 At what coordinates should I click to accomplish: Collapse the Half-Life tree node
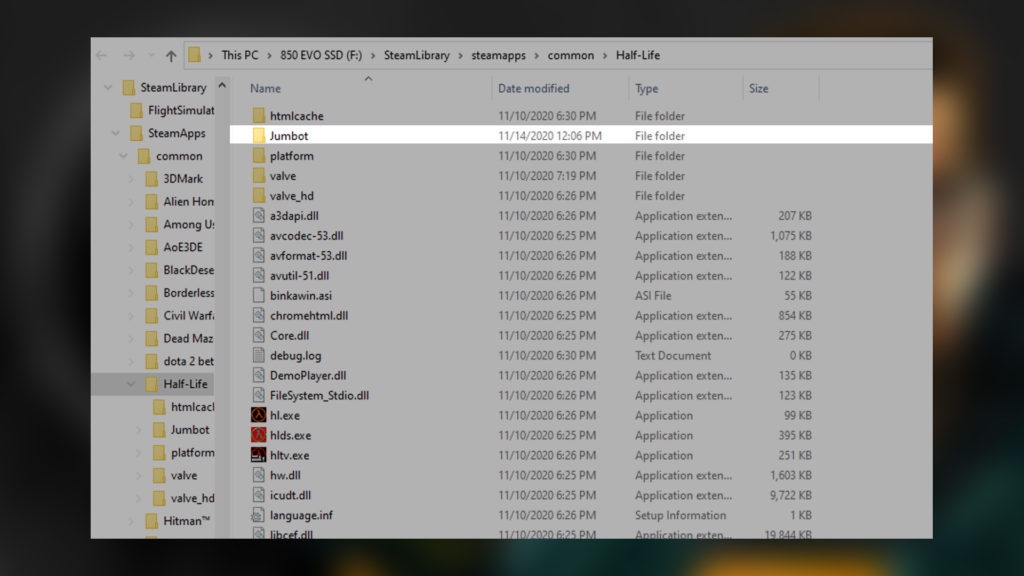(131, 384)
